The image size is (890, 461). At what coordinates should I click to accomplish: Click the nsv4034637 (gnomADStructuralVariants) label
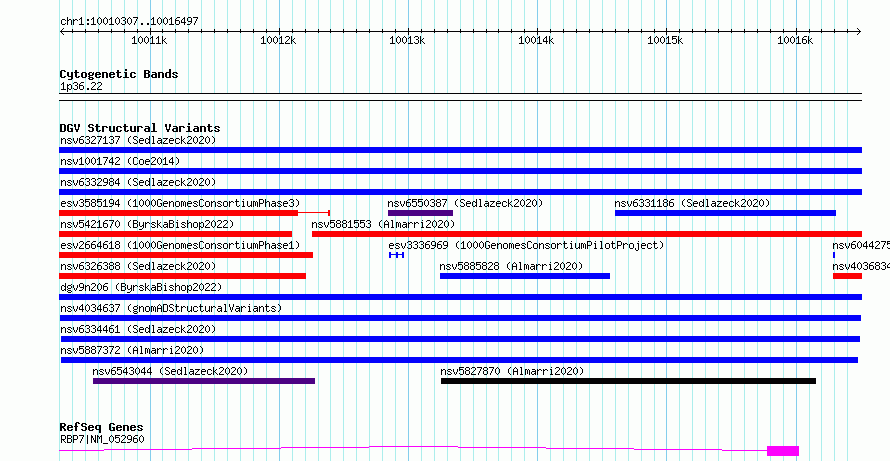pyautogui.click(x=171, y=308)
